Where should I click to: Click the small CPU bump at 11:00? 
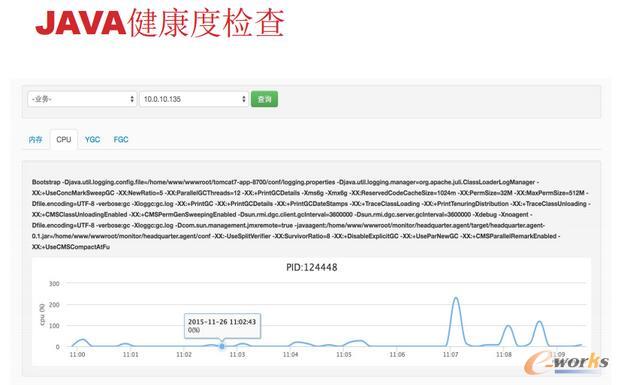pyautogui.click(x=82, y=340)
